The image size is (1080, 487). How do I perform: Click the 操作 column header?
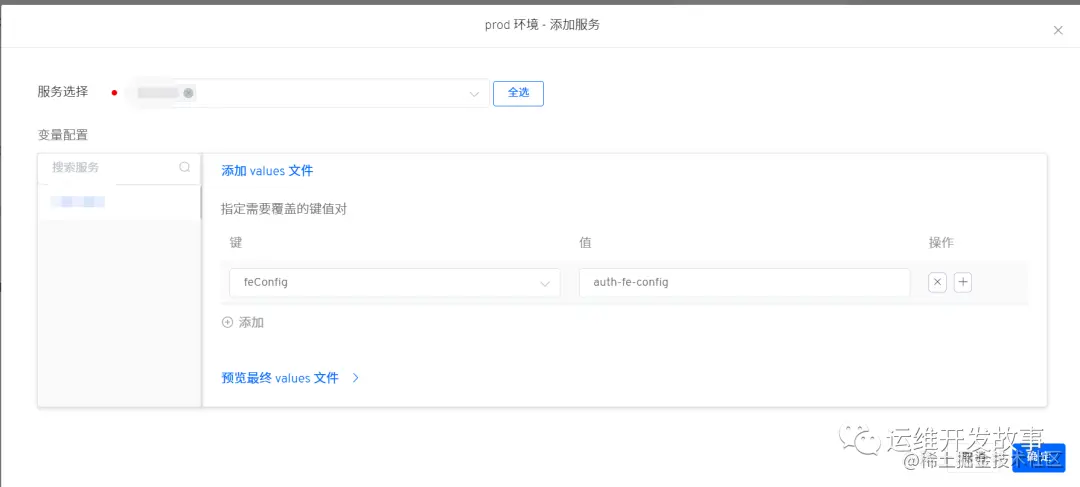click(941, 242)
